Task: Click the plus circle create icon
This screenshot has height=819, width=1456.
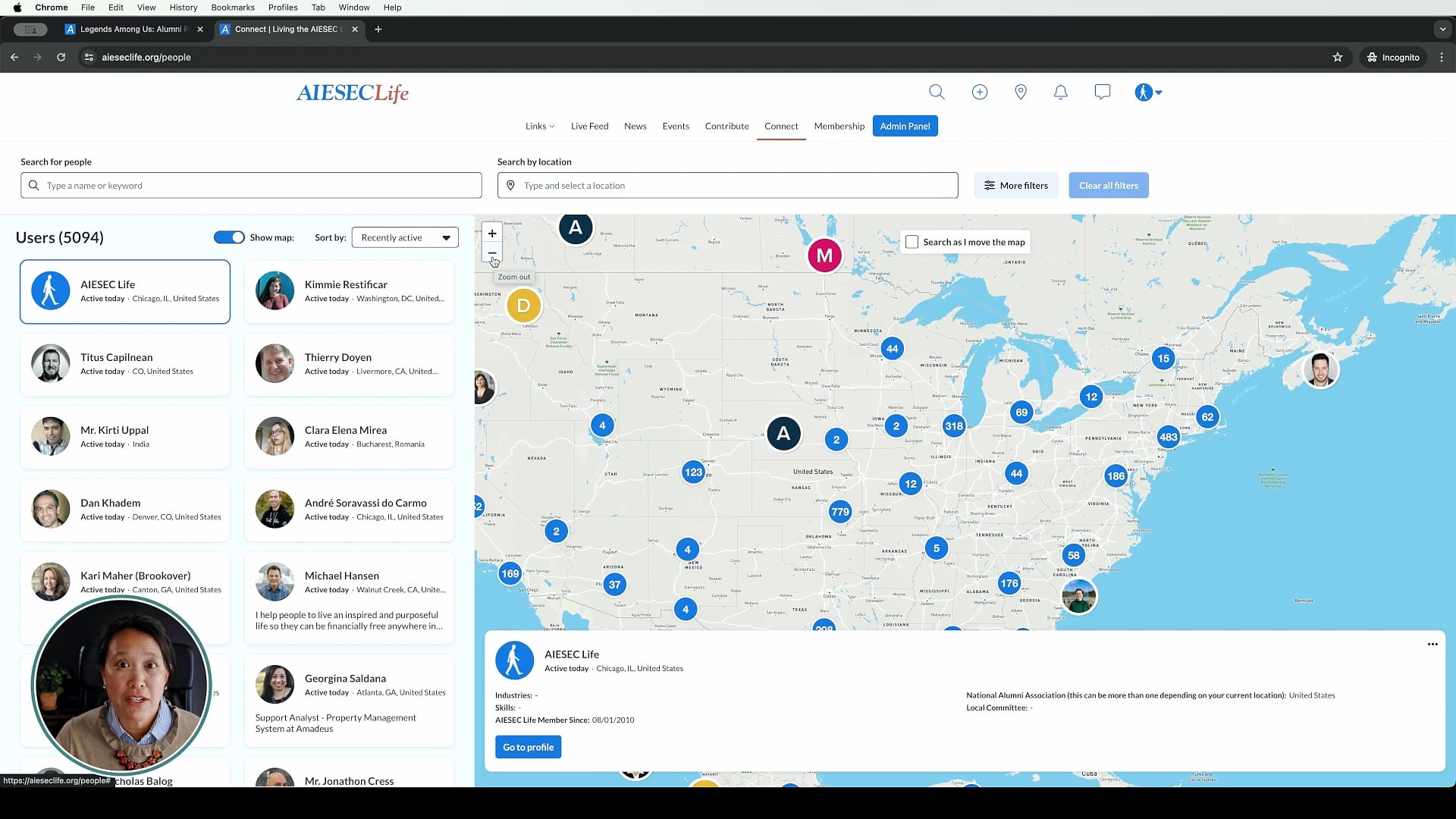Action: click(x=980, y=93)
